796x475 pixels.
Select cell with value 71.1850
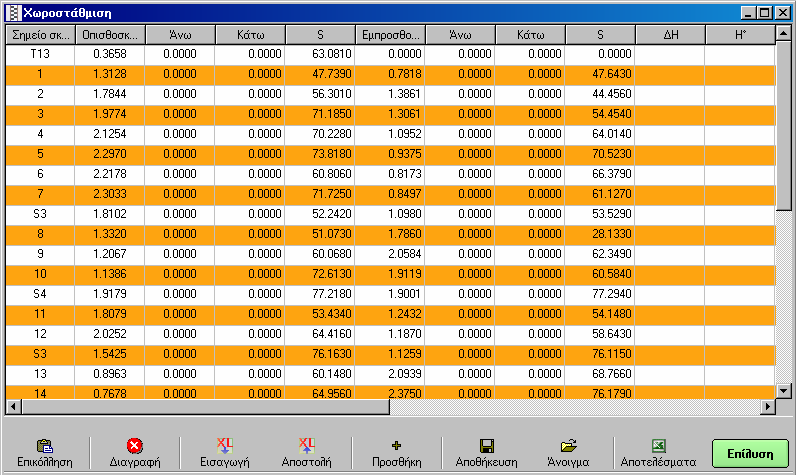[x=320, y=114]
